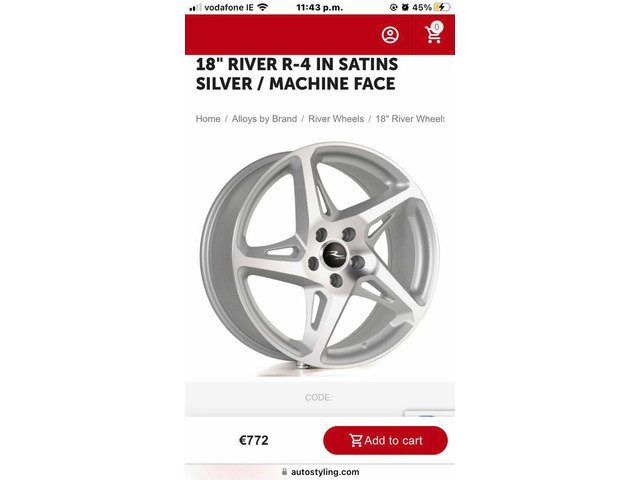Open the 18" River Wheels breadcrumb
640x480 pixels.
tap(410, 119)
